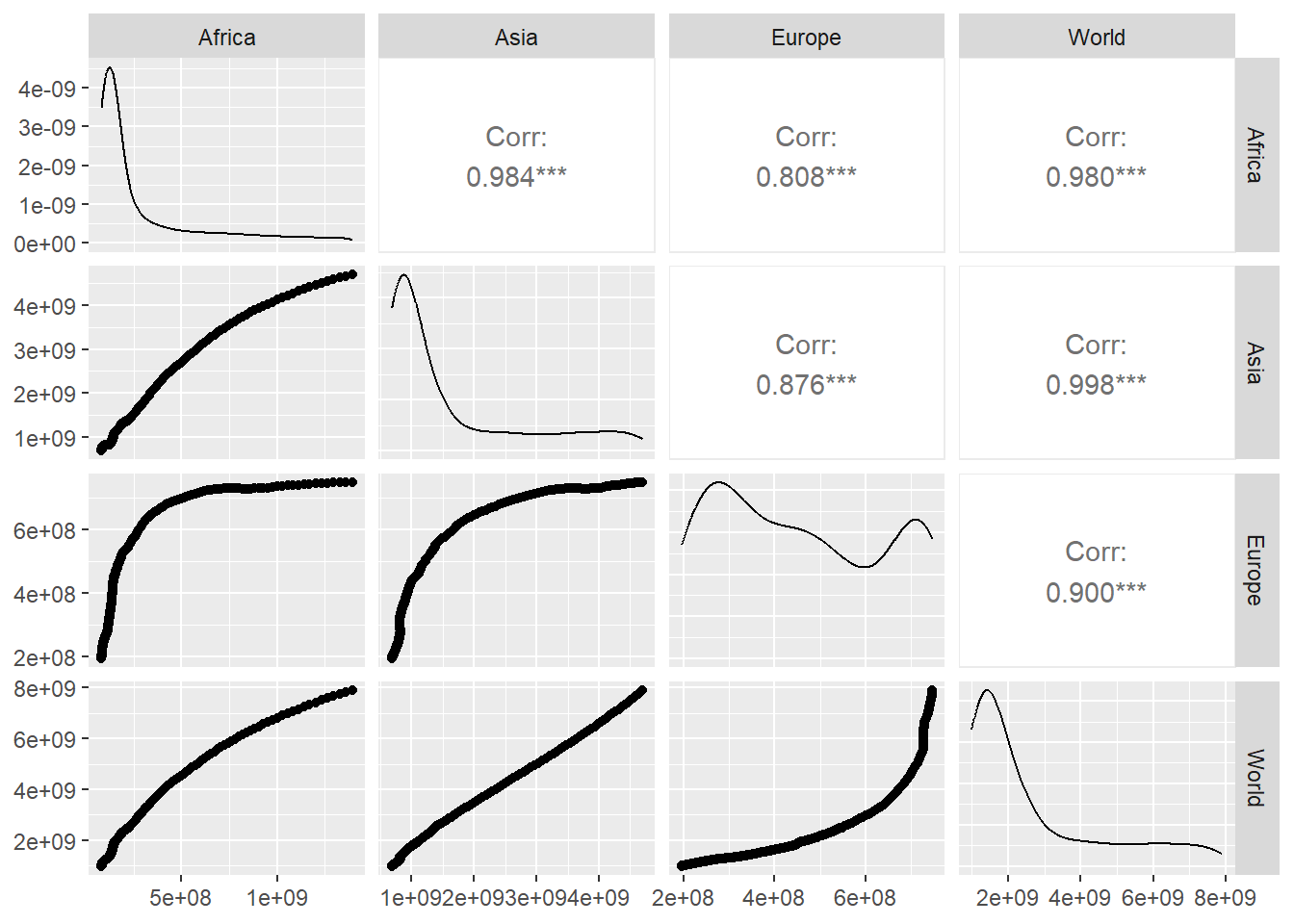The height and width of the screenshot is (924, 1294).
Task: Click the 0.900 correlation value
Action: click(1096, 592)
